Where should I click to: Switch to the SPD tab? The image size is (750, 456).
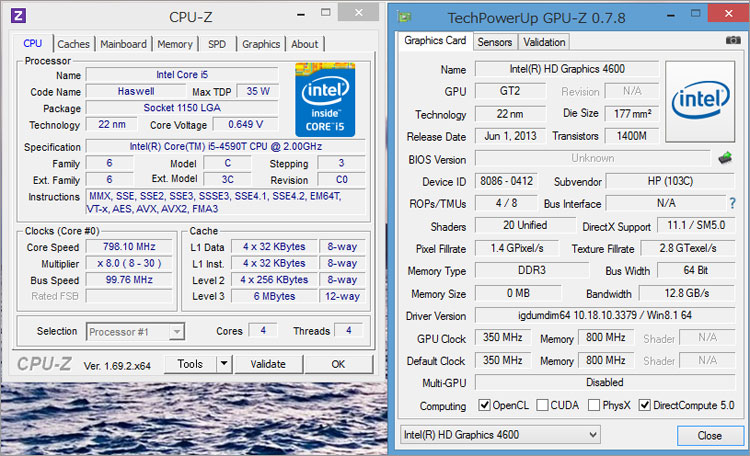[217, 44]
